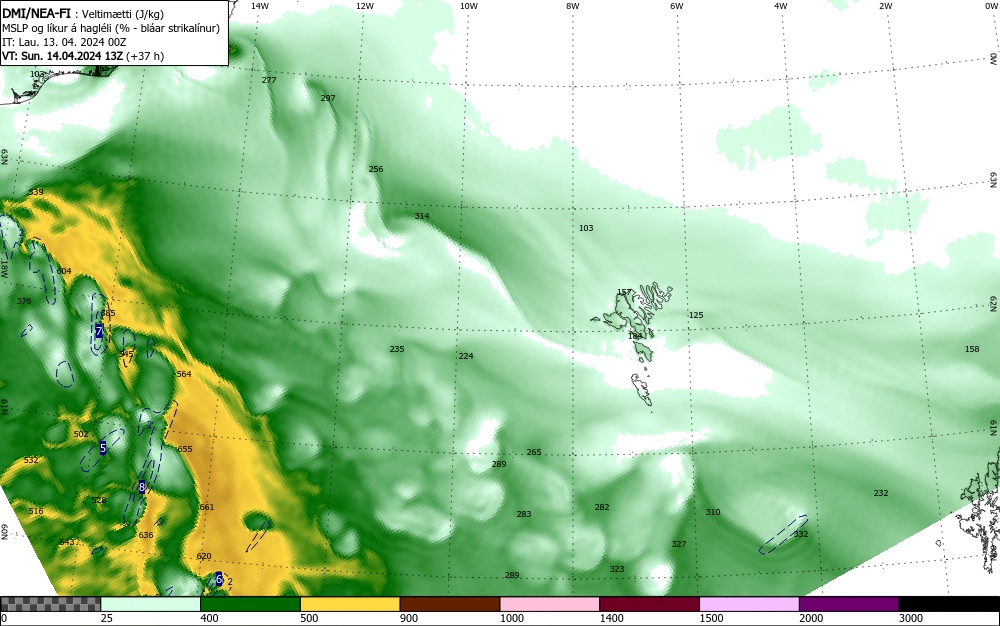Viewport: 1000px width, 626px height.
Task: Click the 'VT: Sun. 14.04.2024 13Z (+37 h)' line
Action: coord(83,56)
